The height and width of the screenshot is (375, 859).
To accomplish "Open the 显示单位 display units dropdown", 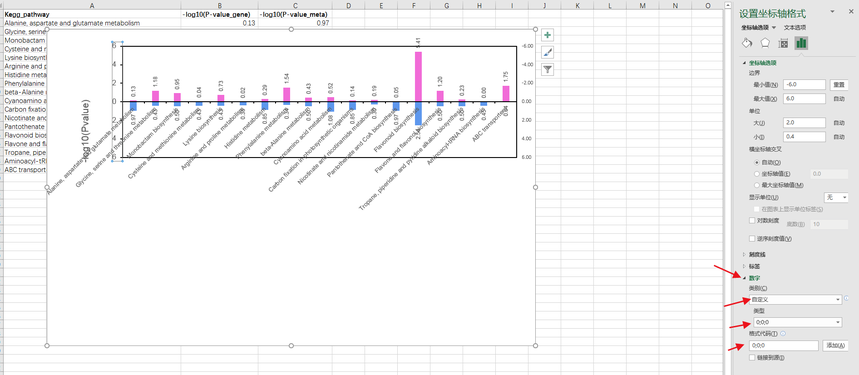I will (x=836, y=197).
